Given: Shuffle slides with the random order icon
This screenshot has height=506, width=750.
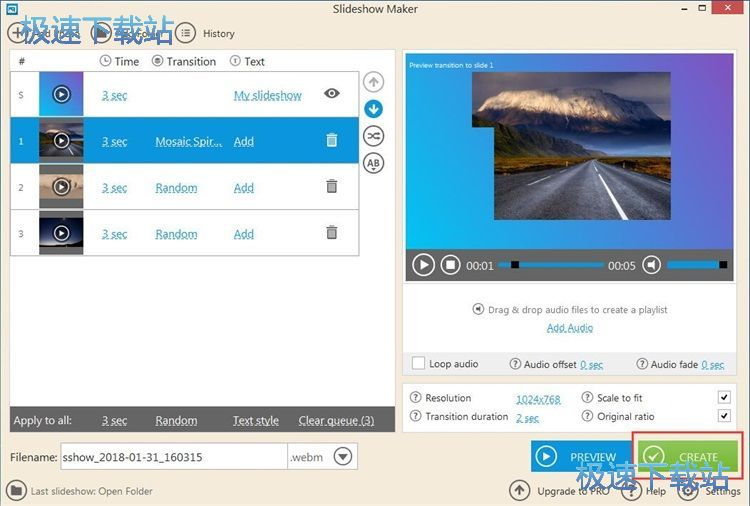Looking at the screenshot, I should point(373,136).
